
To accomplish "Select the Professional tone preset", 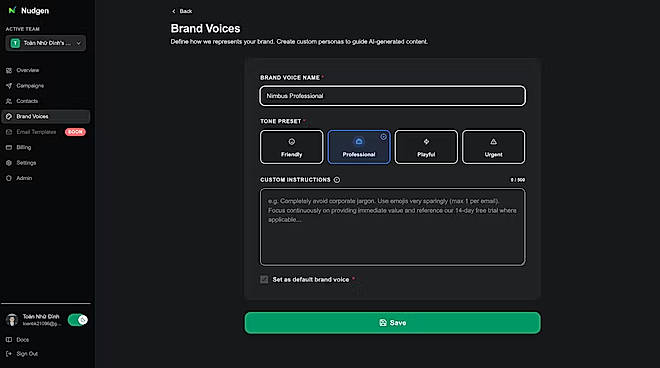I will (359, 147).
